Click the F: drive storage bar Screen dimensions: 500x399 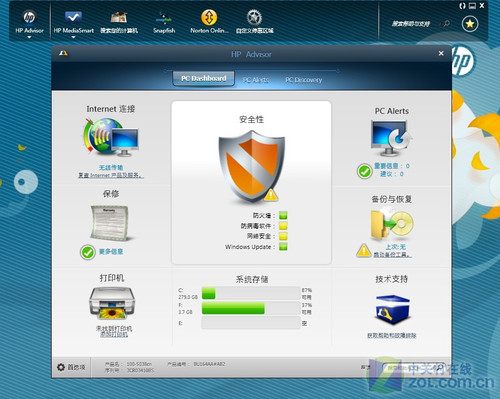click(x=251, y=308)
